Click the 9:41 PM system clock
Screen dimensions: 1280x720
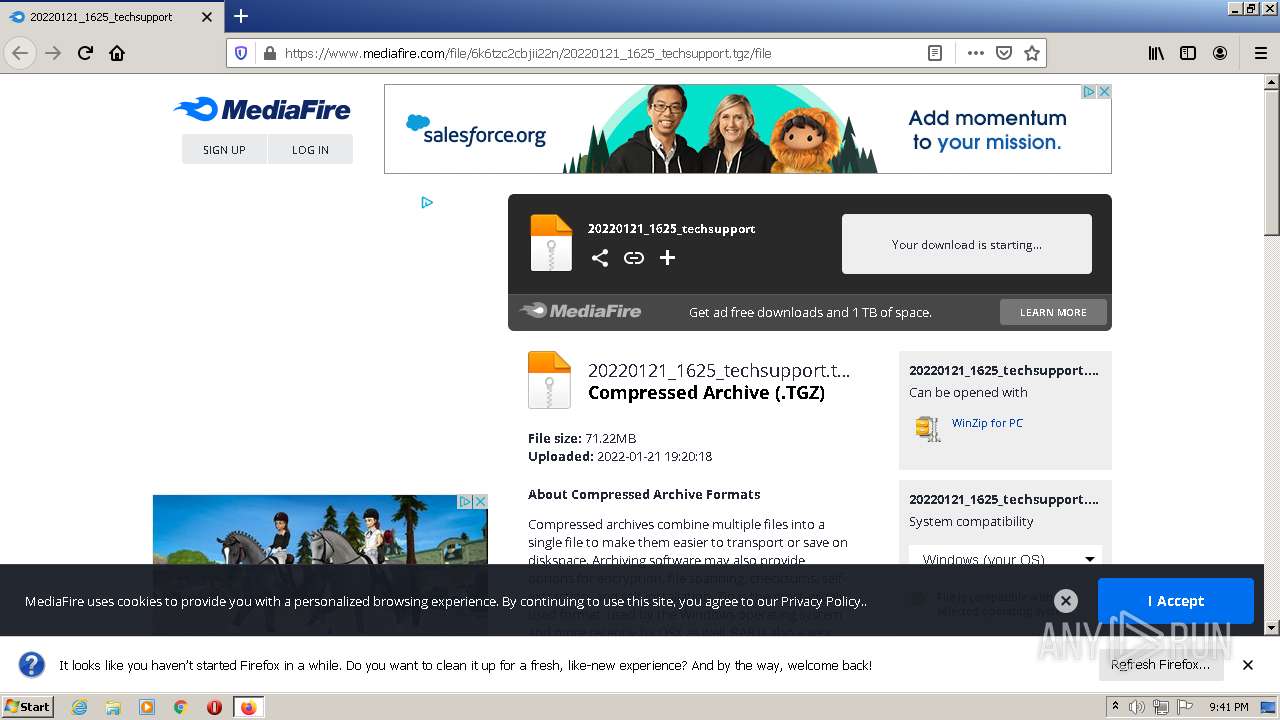[1228, 707]
